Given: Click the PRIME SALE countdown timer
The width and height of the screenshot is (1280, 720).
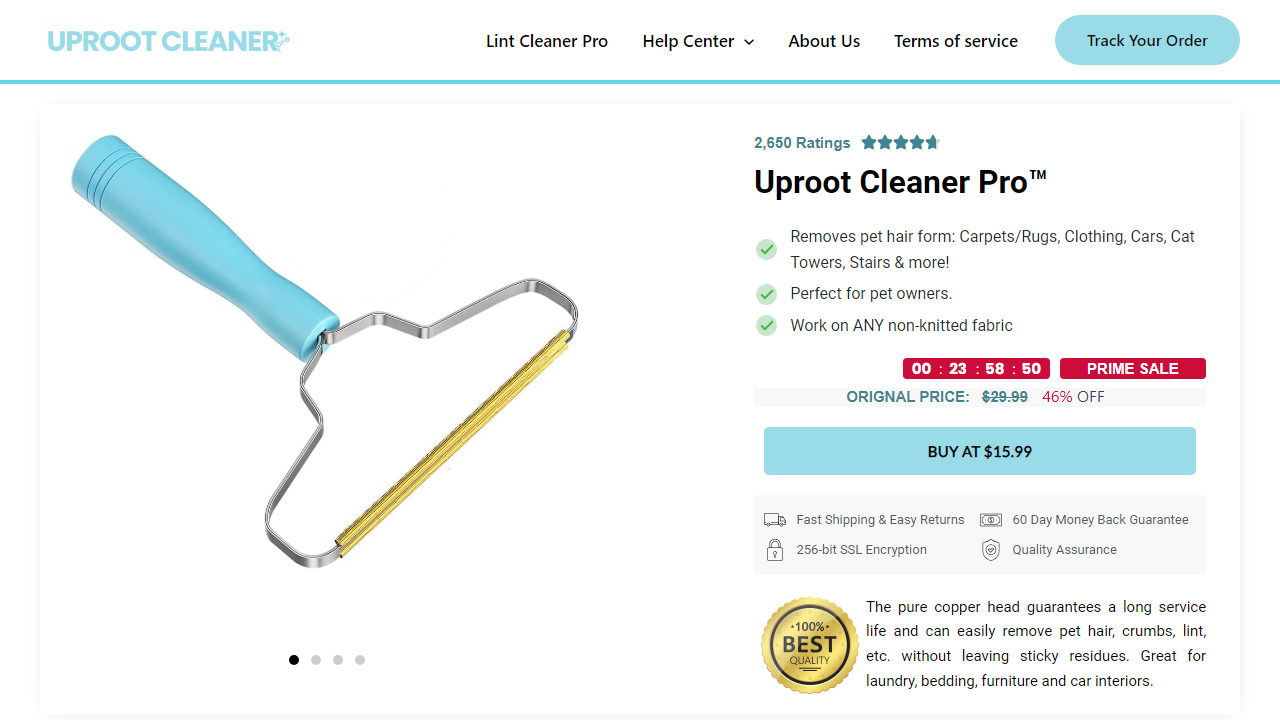Looking at the screenshot, I should pyautogui.click(x=975, y=368).
